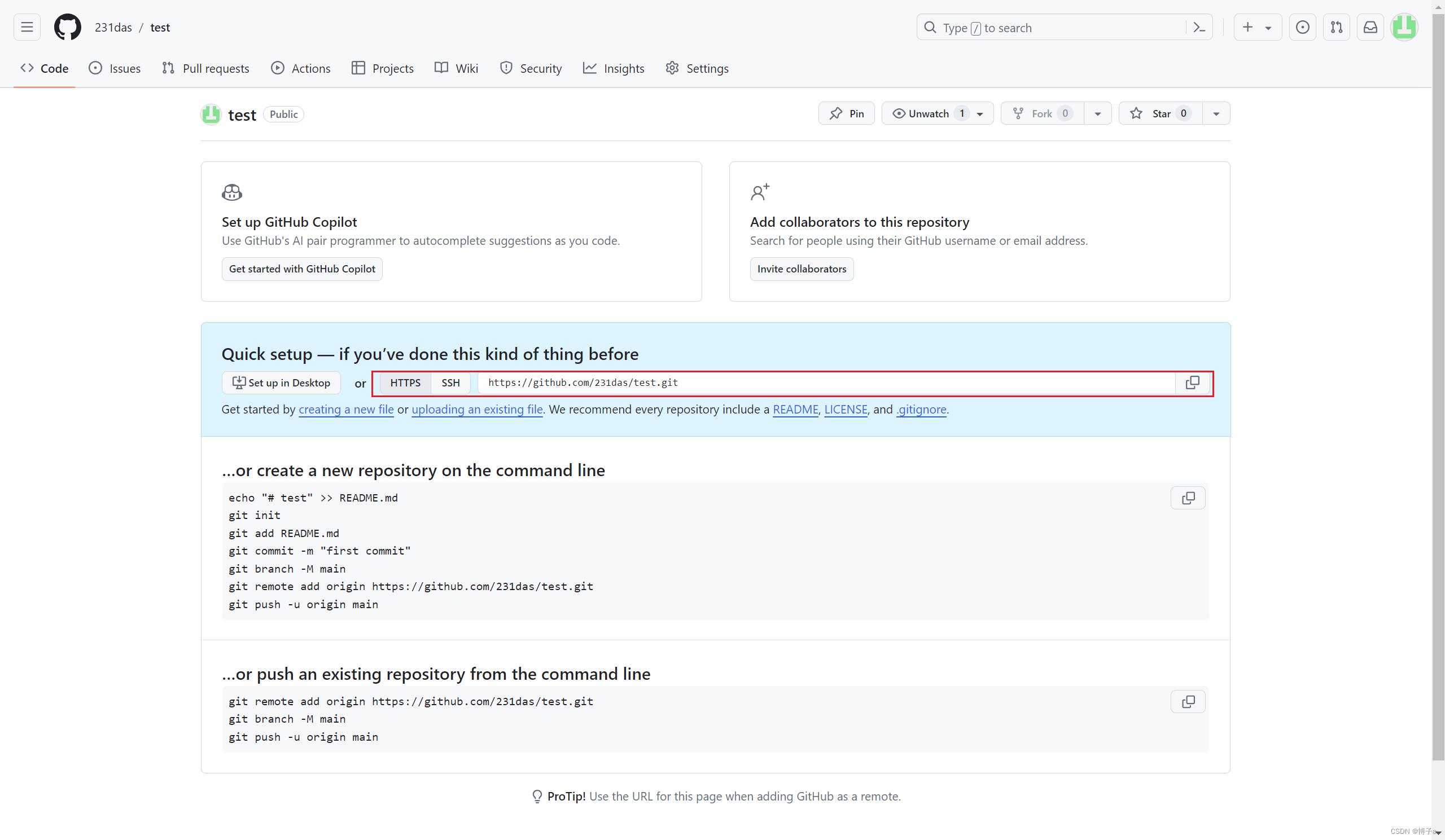Follow the creating a new file link

click(346, 409)
